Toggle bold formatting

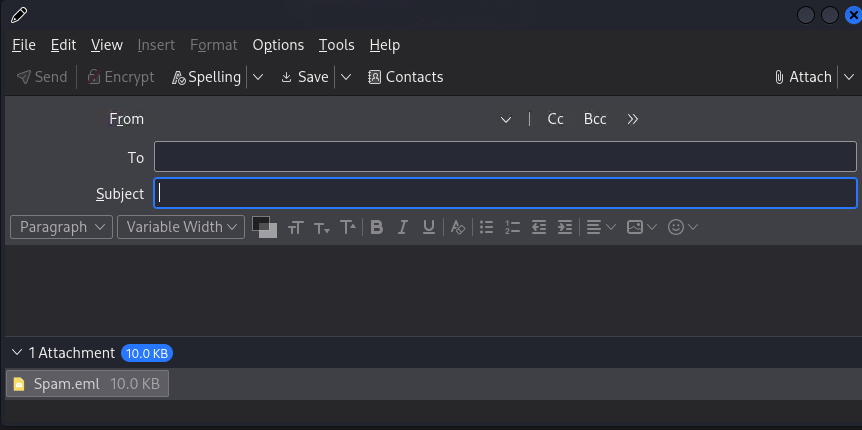[377, 227]
